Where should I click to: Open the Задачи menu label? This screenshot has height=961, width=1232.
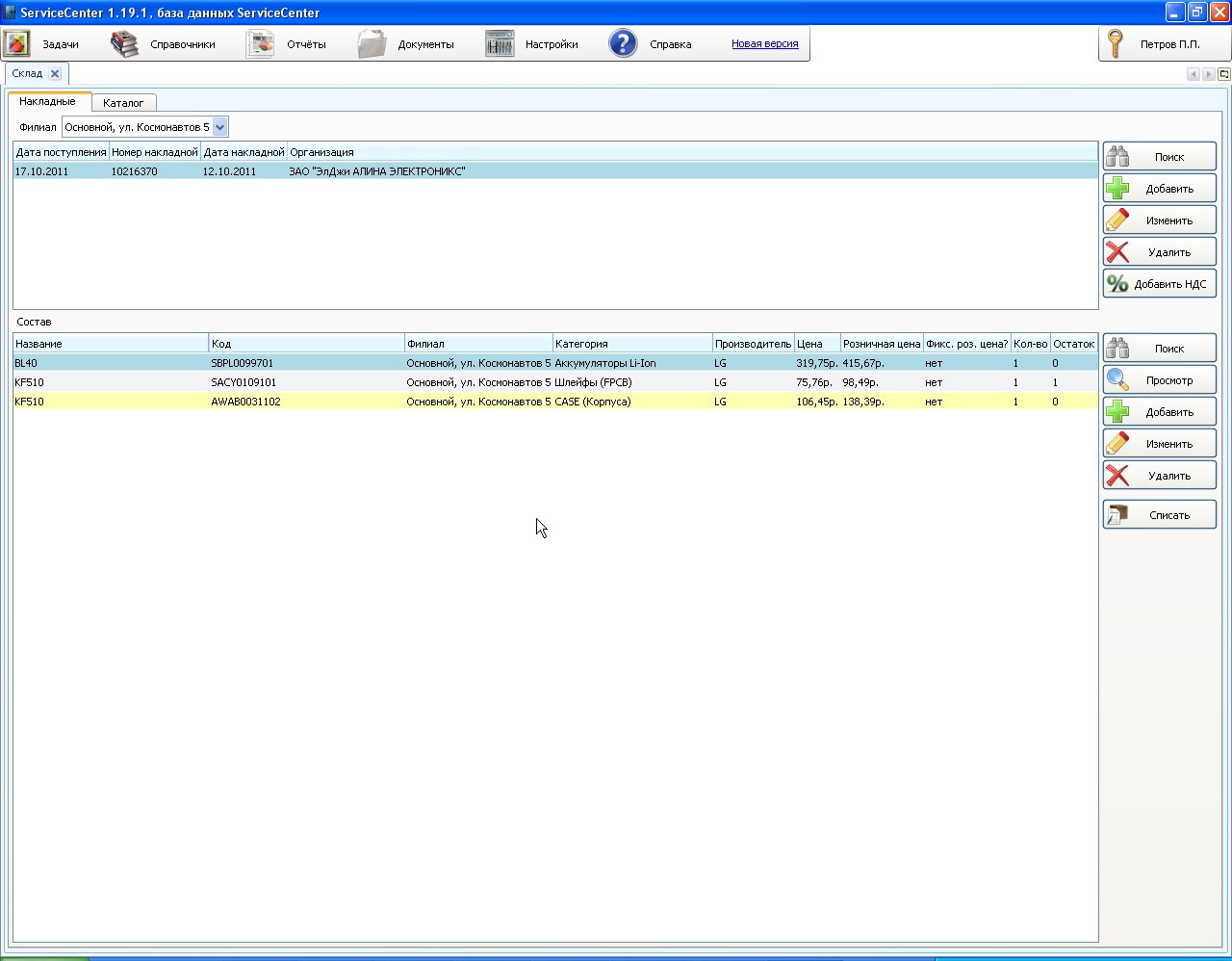coord(61,44)
